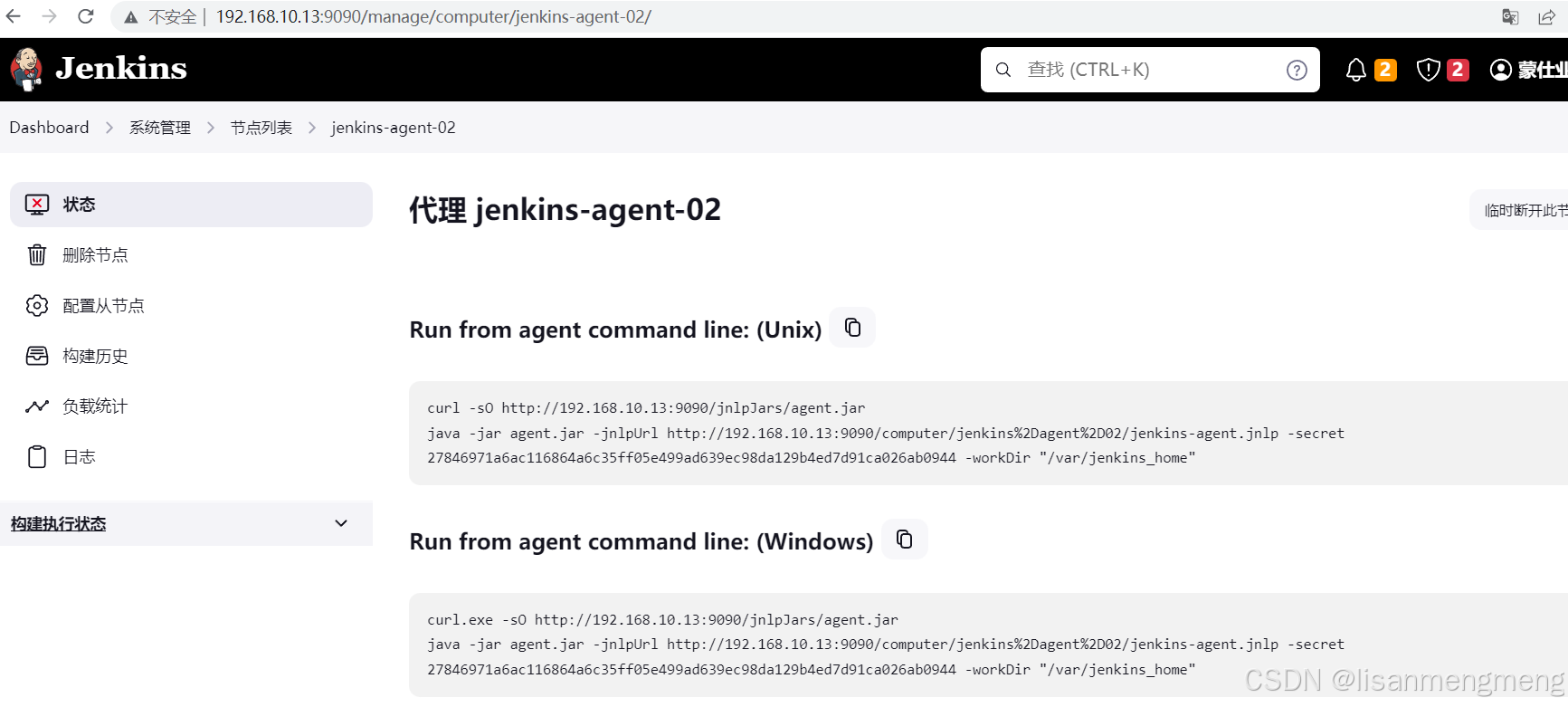Go to Dashboard breadcrumb
The image size is (1568, 707).
click(x=49, y=128)
